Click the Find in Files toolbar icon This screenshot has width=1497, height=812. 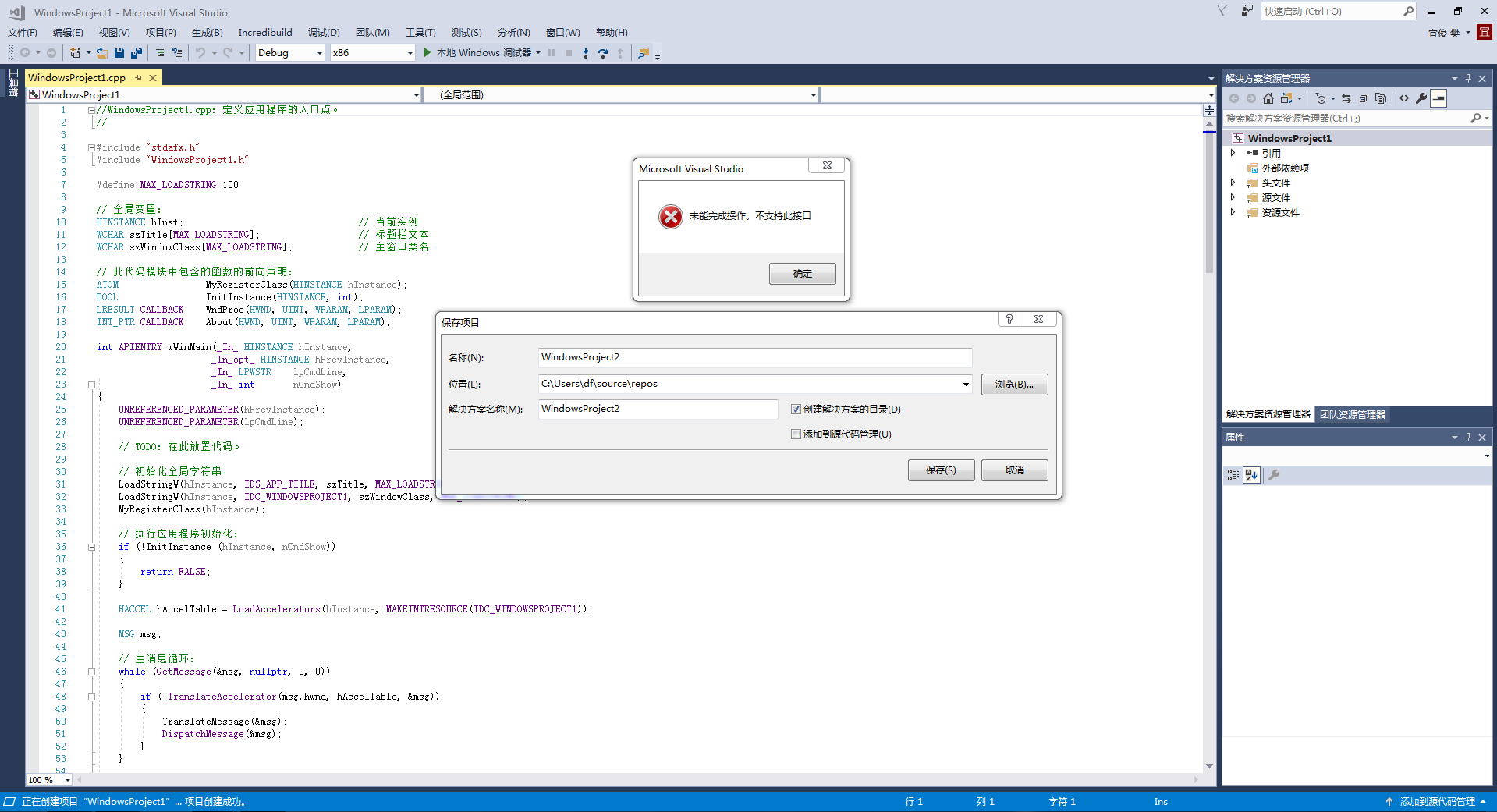click(644, 53)
